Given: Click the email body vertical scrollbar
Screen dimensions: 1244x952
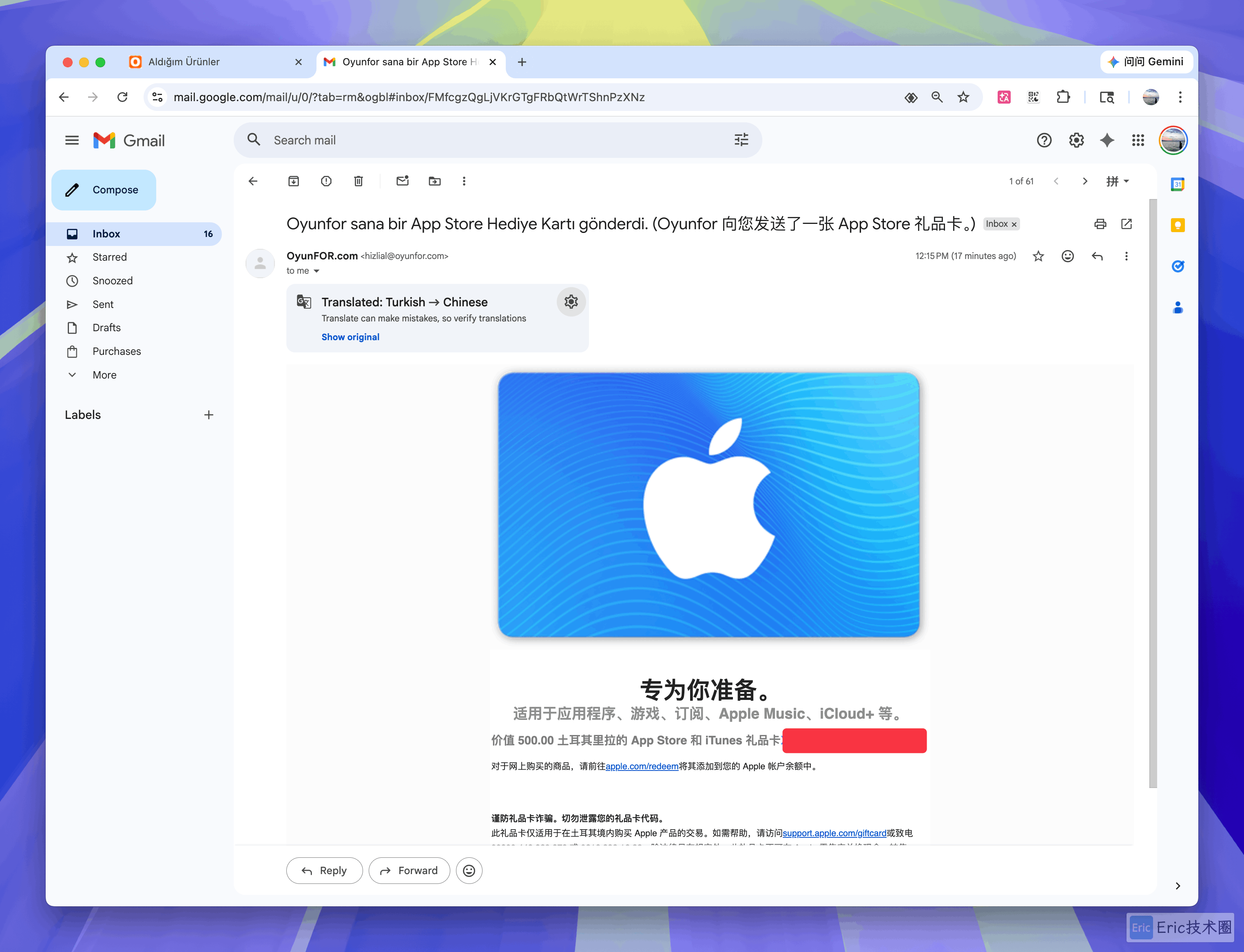Looking at the screenshot, I should point(1152,493).
